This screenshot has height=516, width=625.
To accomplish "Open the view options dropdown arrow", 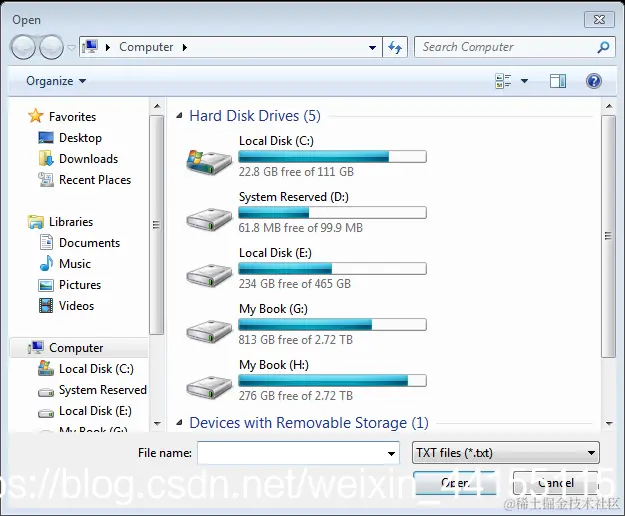I will tap(525, 81).
